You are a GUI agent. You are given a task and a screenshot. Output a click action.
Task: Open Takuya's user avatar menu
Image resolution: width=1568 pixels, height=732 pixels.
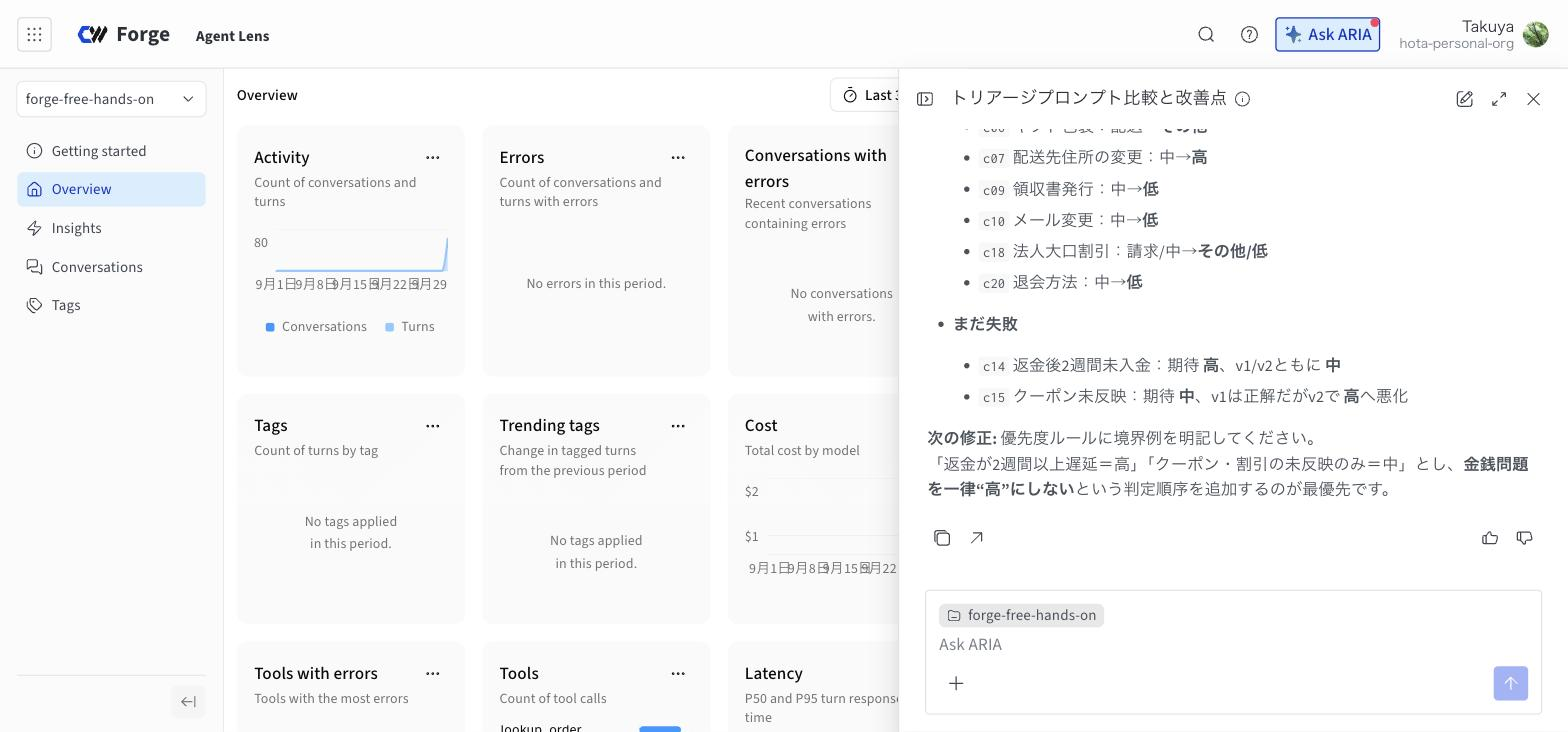(x=1535, y=35)
